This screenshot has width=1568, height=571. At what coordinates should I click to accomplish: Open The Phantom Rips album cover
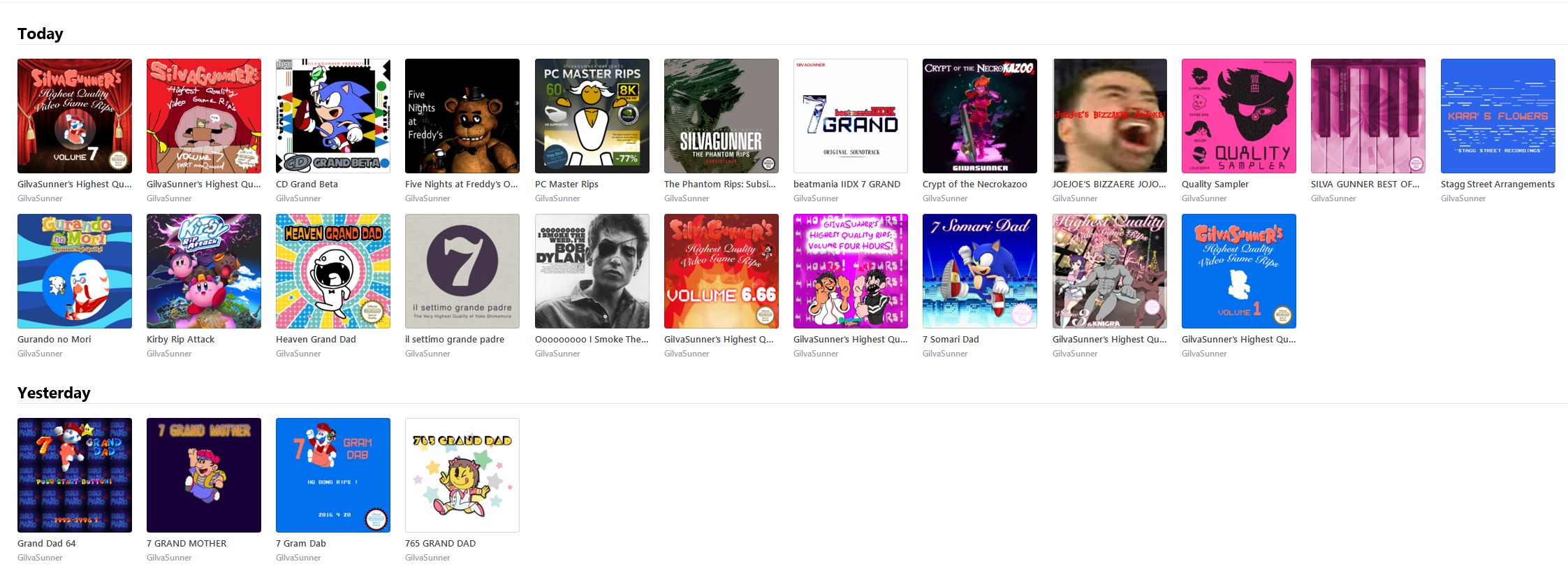tap(721, 116)
